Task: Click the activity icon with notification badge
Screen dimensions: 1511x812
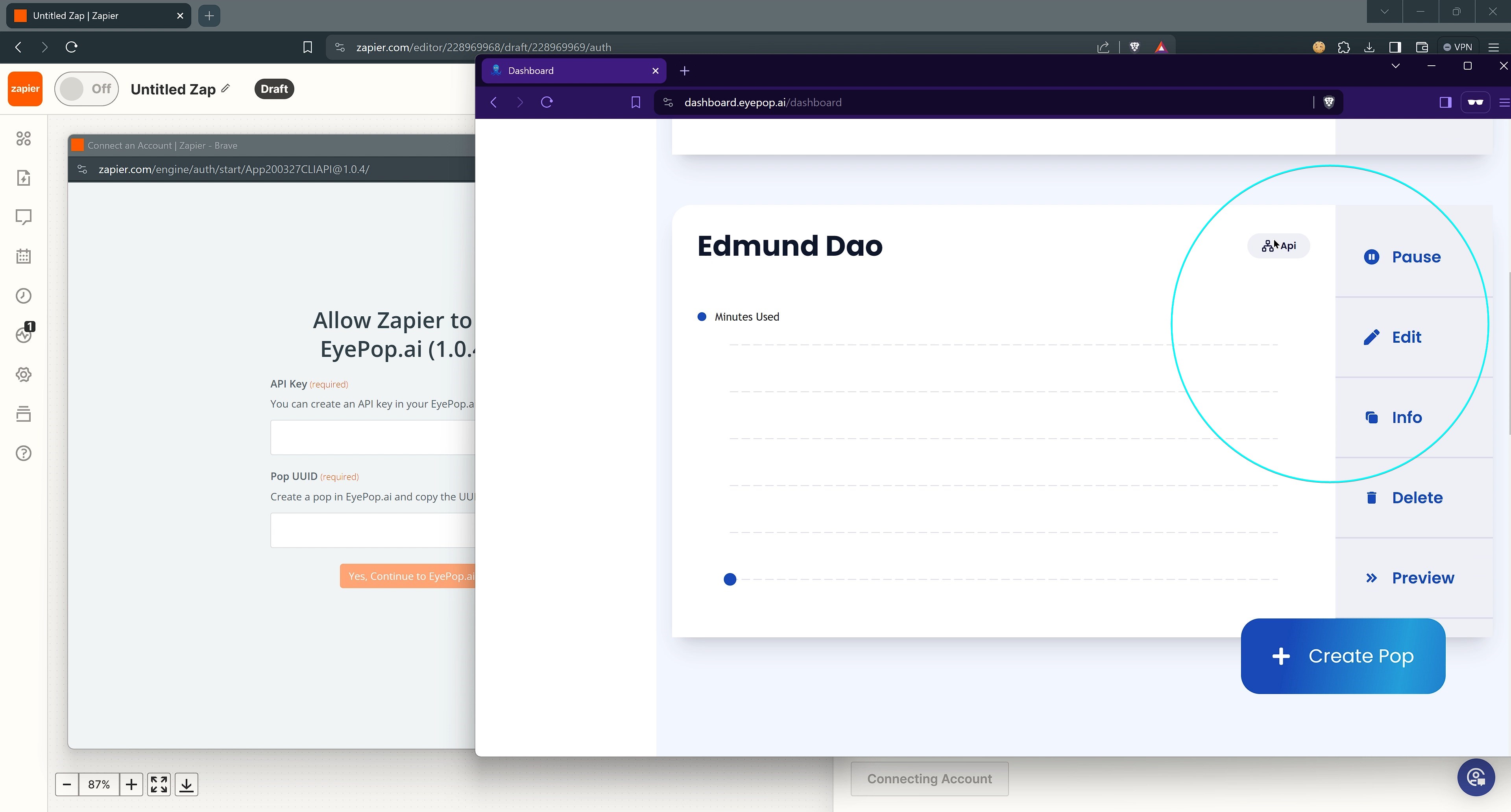Action: [x=24, y=334]
